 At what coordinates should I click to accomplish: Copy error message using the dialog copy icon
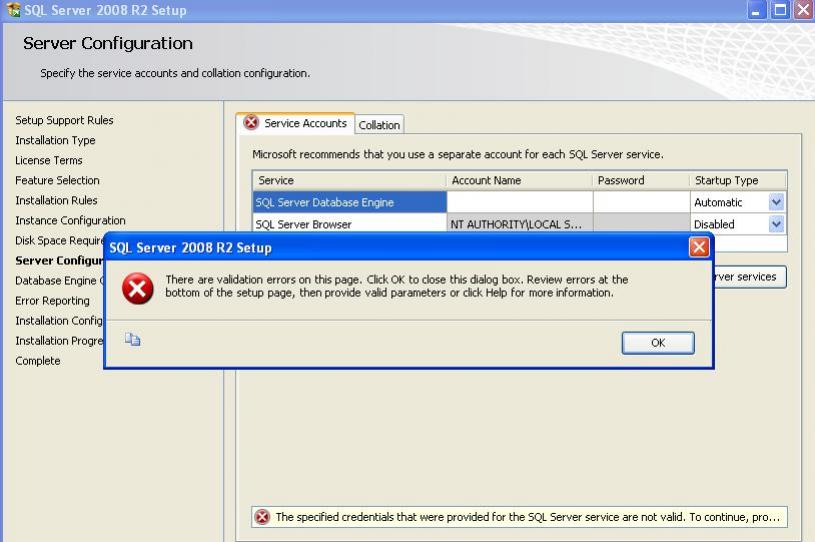[133, 339]
